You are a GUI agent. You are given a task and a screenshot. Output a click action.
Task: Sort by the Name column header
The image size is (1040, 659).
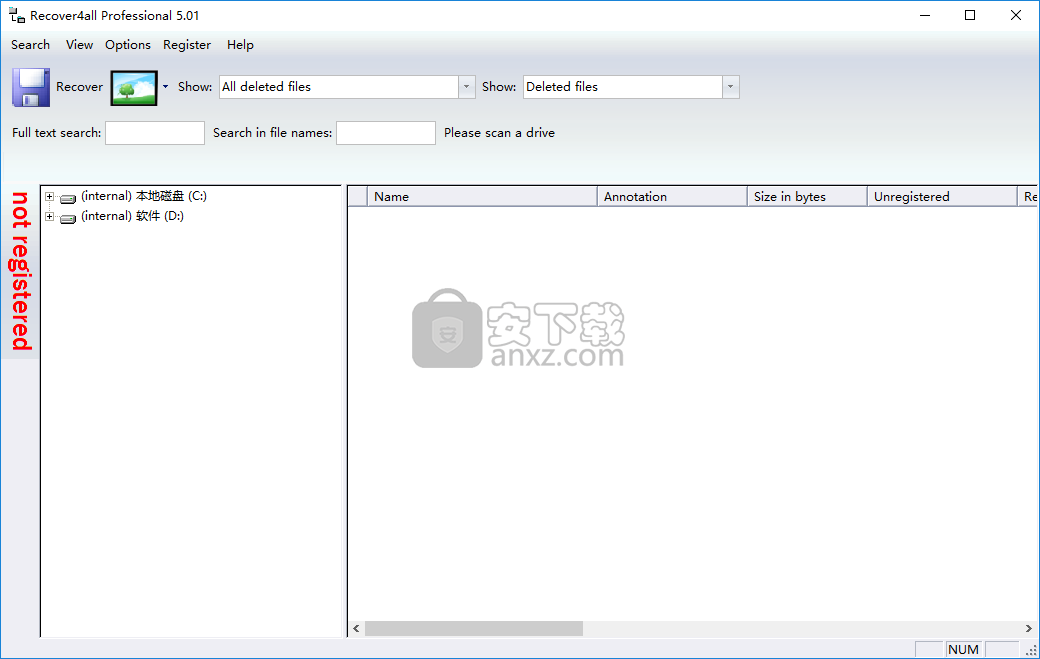pyautogui.click(x=482, y=196)
